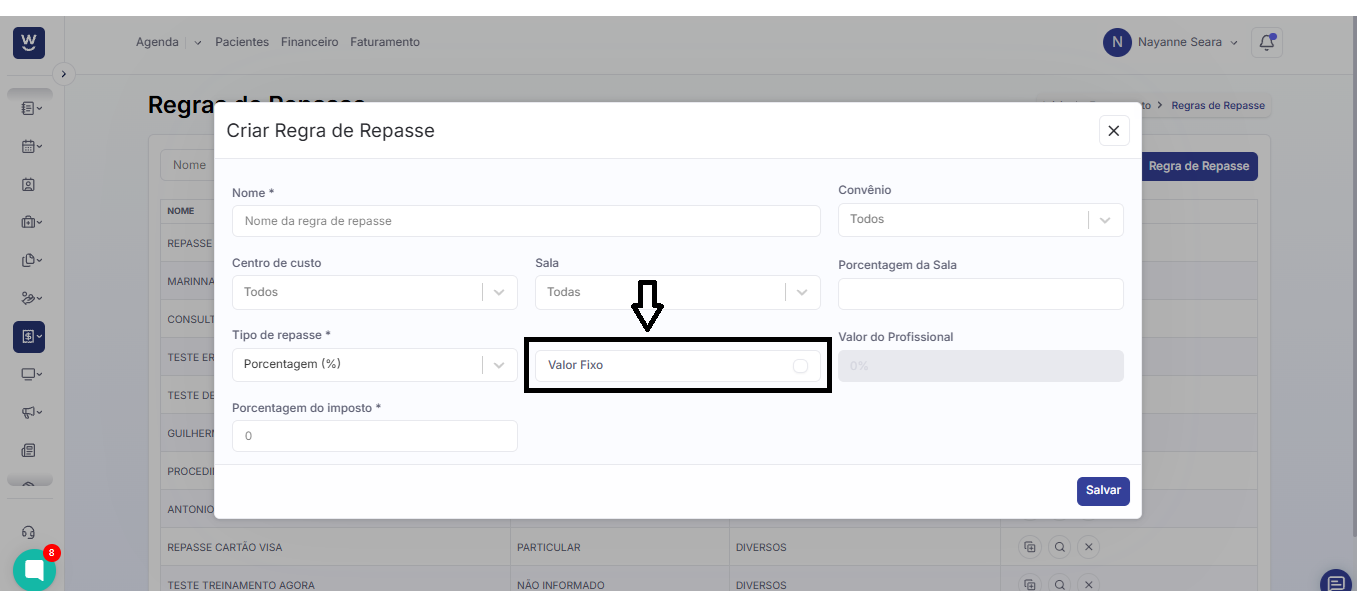Open the Convênio dropdown

point(980,220)
